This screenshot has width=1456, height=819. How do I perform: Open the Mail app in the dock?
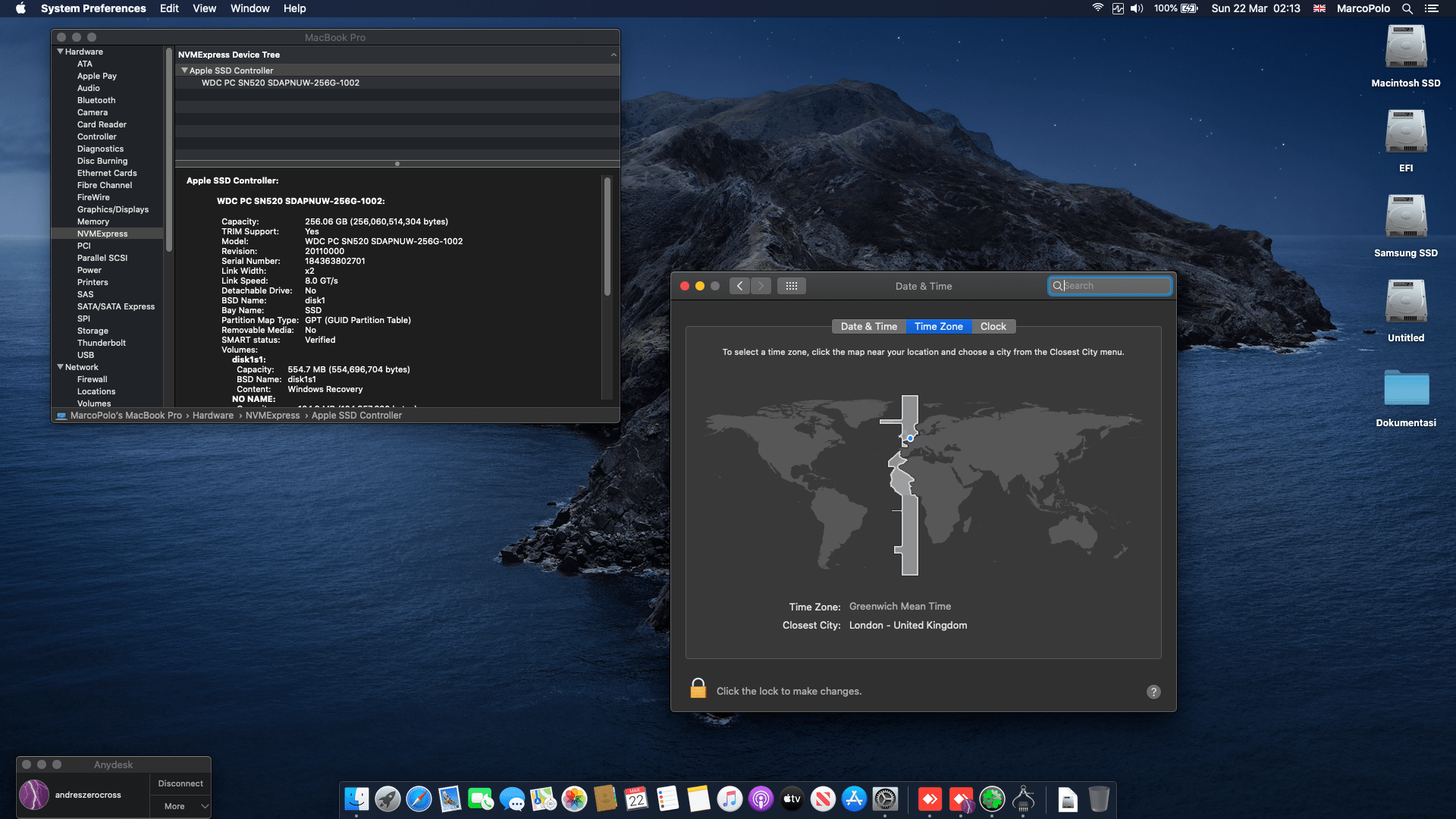point(450,799)
